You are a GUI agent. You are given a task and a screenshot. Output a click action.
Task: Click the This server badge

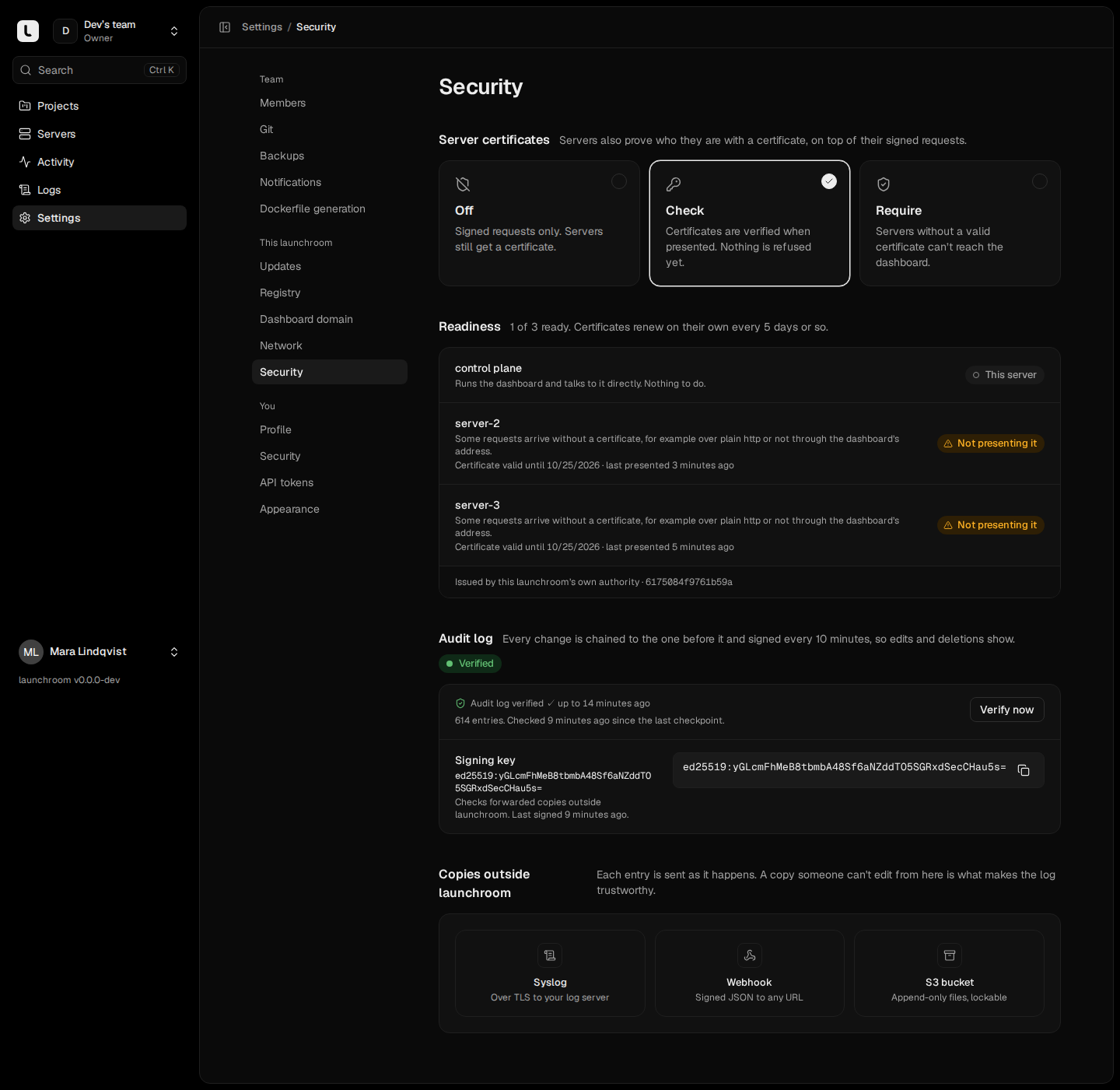(x=1005, y=375)
